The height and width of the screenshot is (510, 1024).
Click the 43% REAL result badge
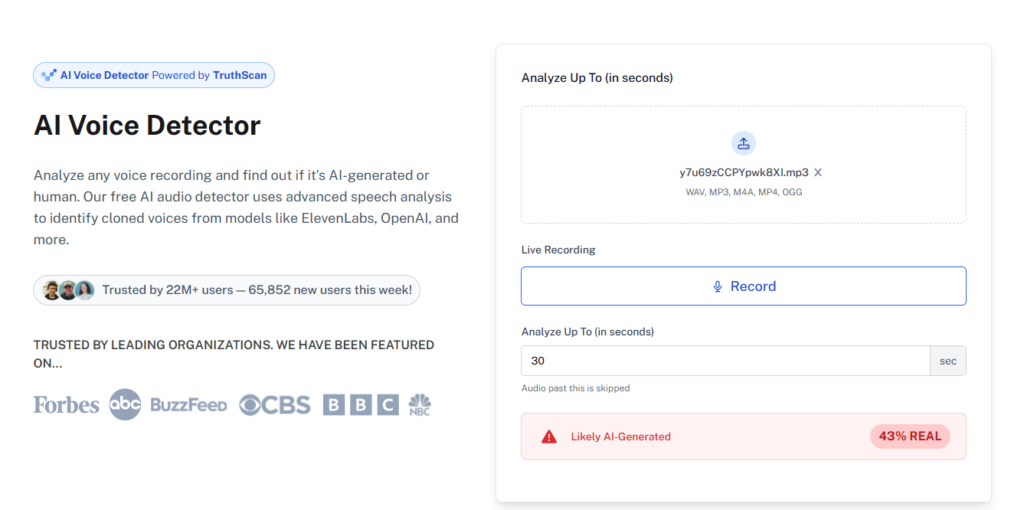coord(909,436)
